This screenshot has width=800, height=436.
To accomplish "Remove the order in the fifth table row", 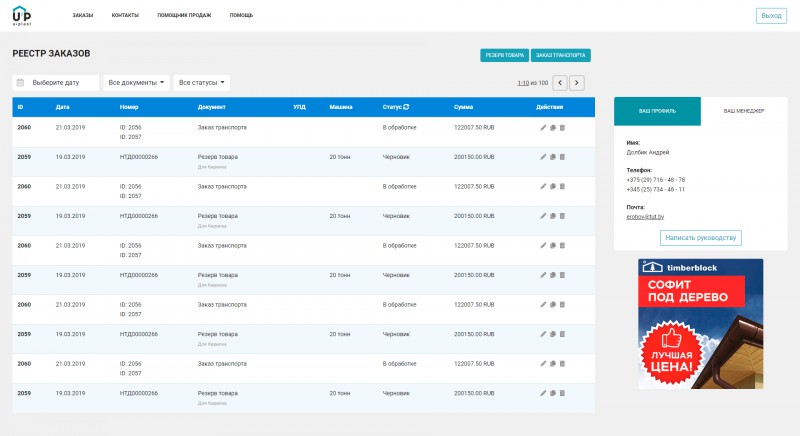I will (562, 246).
